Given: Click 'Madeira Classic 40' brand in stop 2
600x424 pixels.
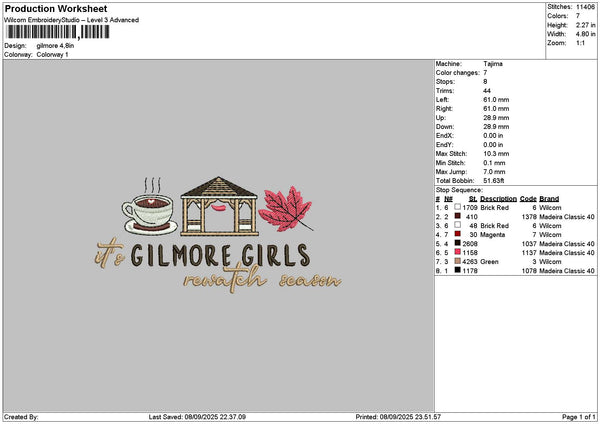Looking at the screenshot, I should [567, 217].
